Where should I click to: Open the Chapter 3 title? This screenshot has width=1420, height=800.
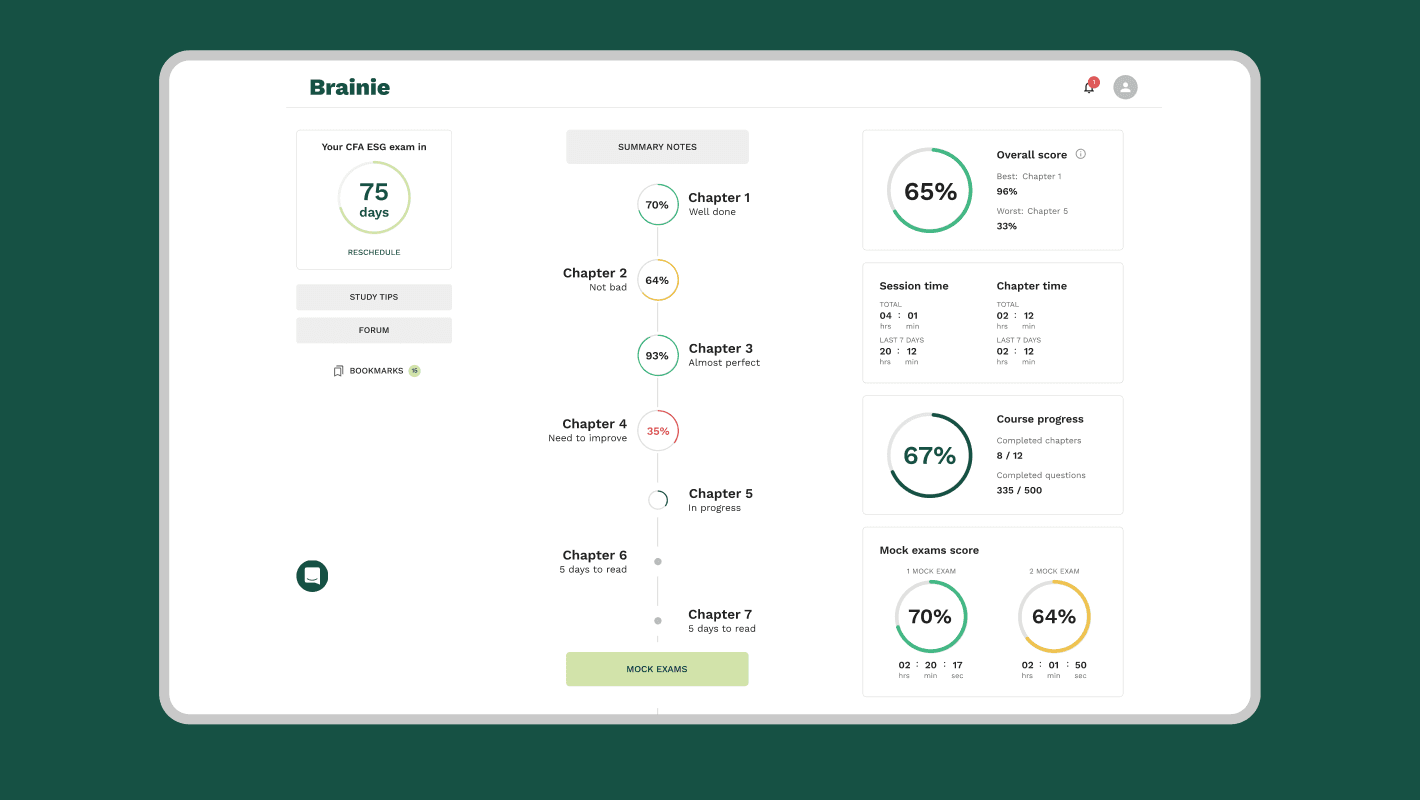pyautogui.click(x=721, y=348)
